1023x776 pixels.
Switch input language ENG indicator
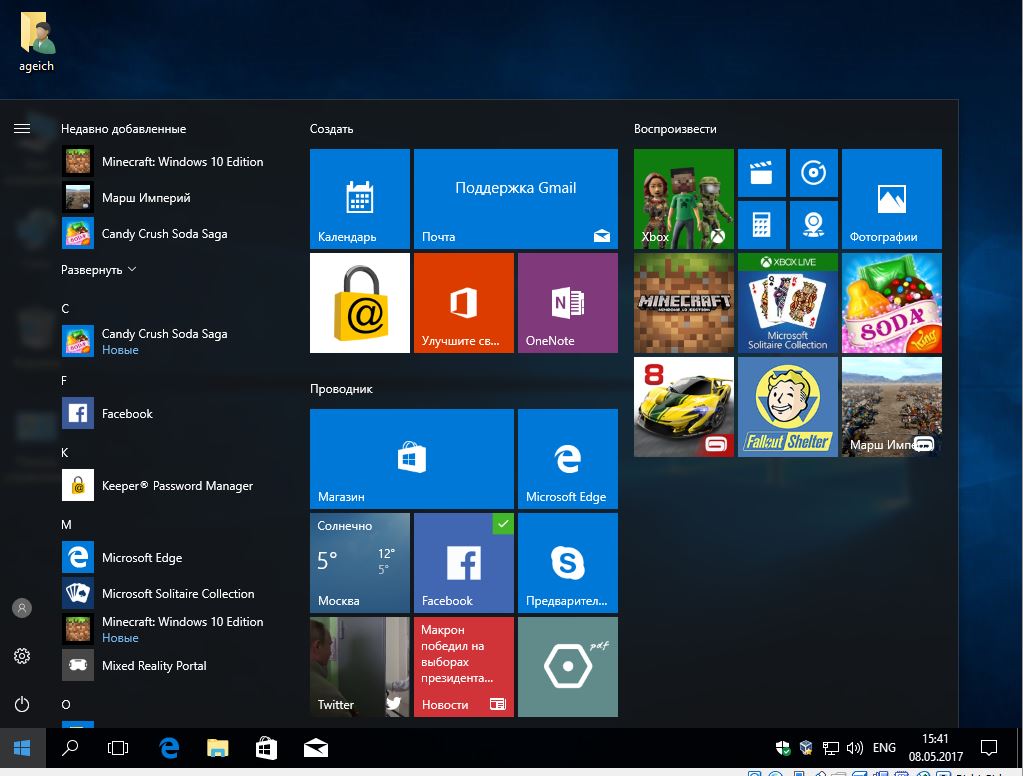(x=884, y=748)
